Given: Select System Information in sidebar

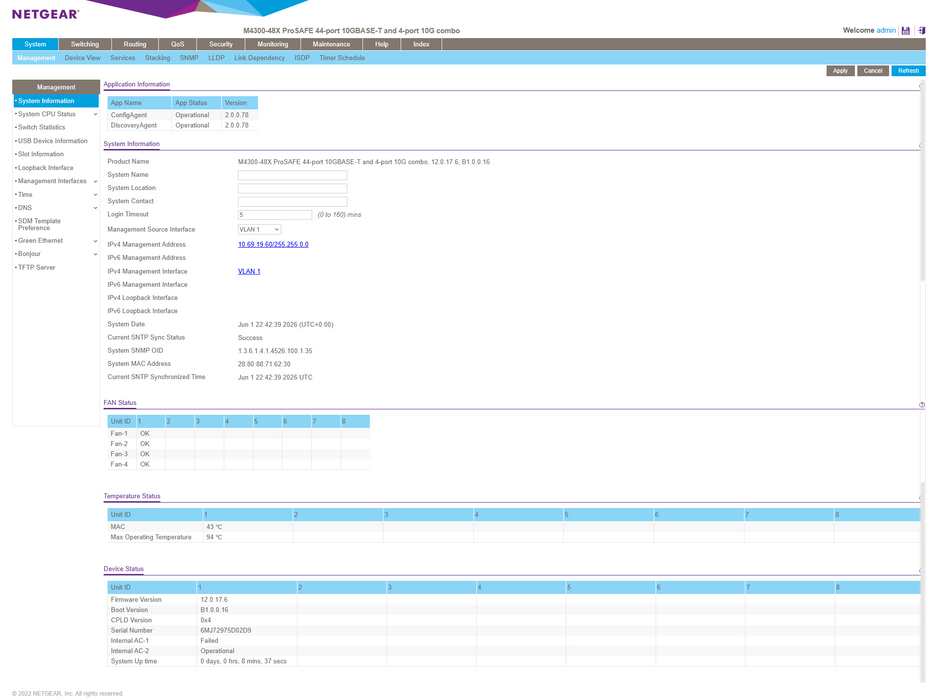Looking at the screenshot, I should [x=56, y=101].
